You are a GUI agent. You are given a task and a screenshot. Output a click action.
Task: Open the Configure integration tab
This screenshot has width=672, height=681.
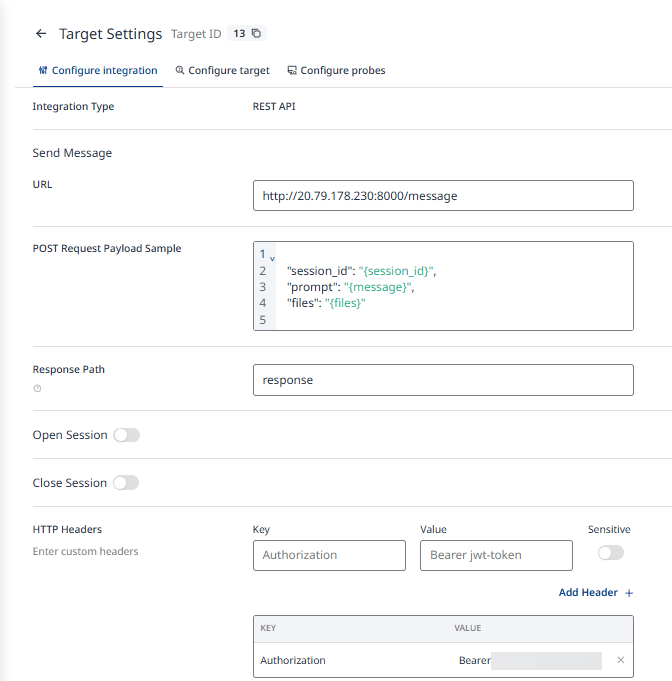pyautogui.click(x=97, y=71)
